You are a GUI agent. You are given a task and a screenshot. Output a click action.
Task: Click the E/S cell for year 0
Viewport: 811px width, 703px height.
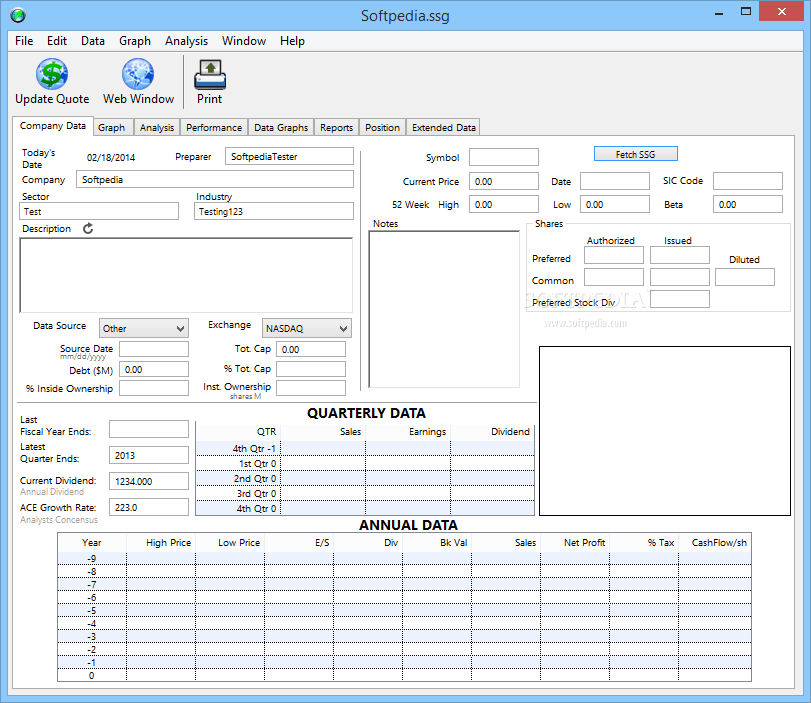click(x=299, y=675)
